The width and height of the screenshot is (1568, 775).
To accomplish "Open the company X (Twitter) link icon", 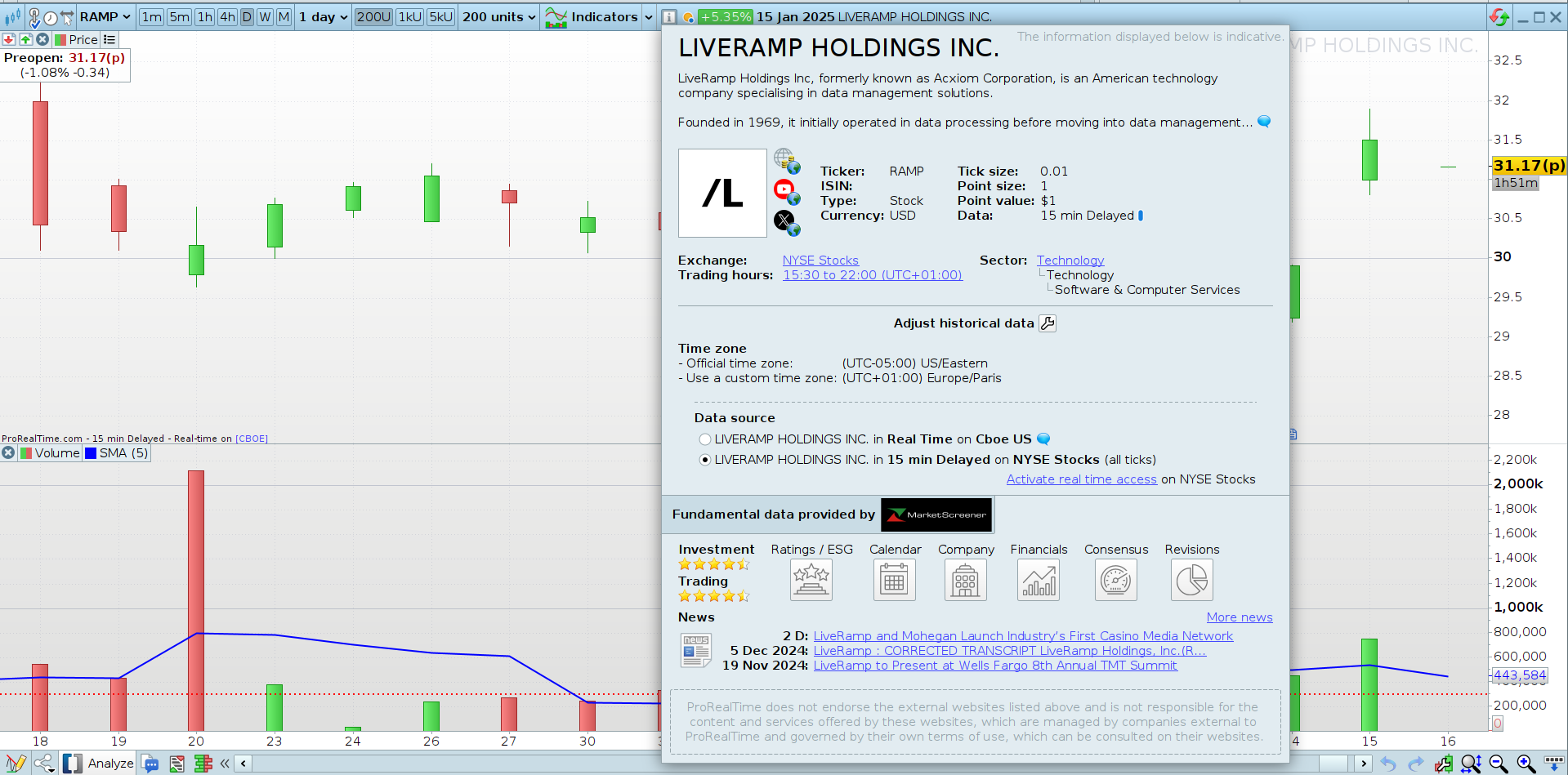I will [786, 222].
